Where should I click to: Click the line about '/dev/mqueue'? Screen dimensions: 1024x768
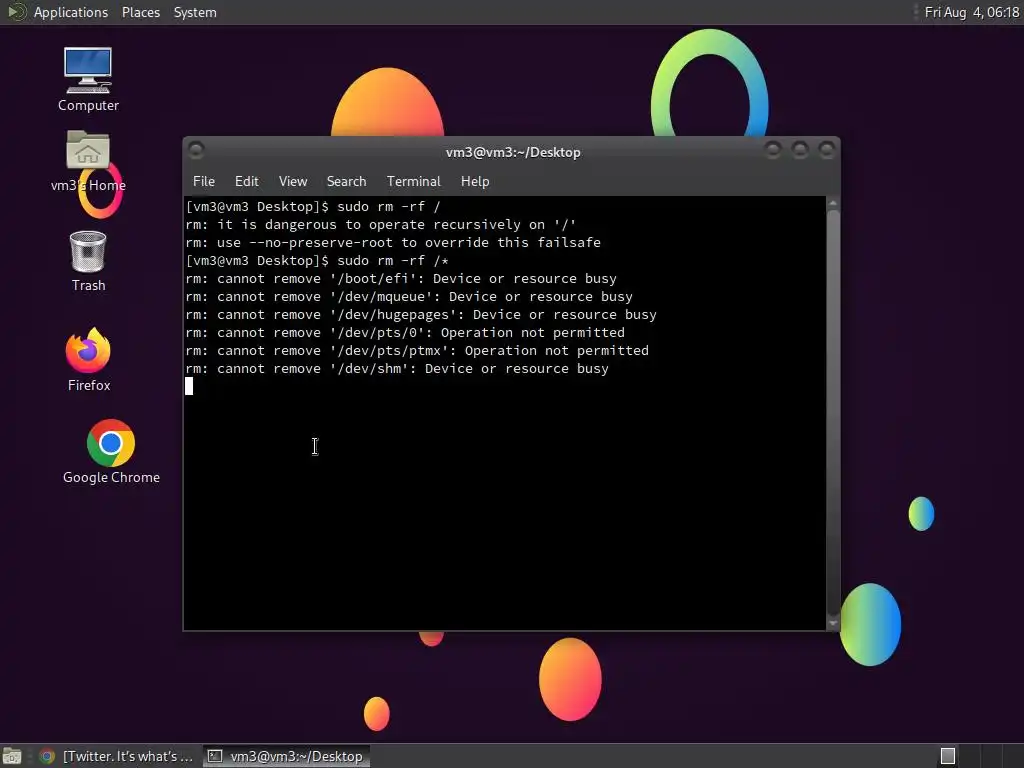point(409,296)
